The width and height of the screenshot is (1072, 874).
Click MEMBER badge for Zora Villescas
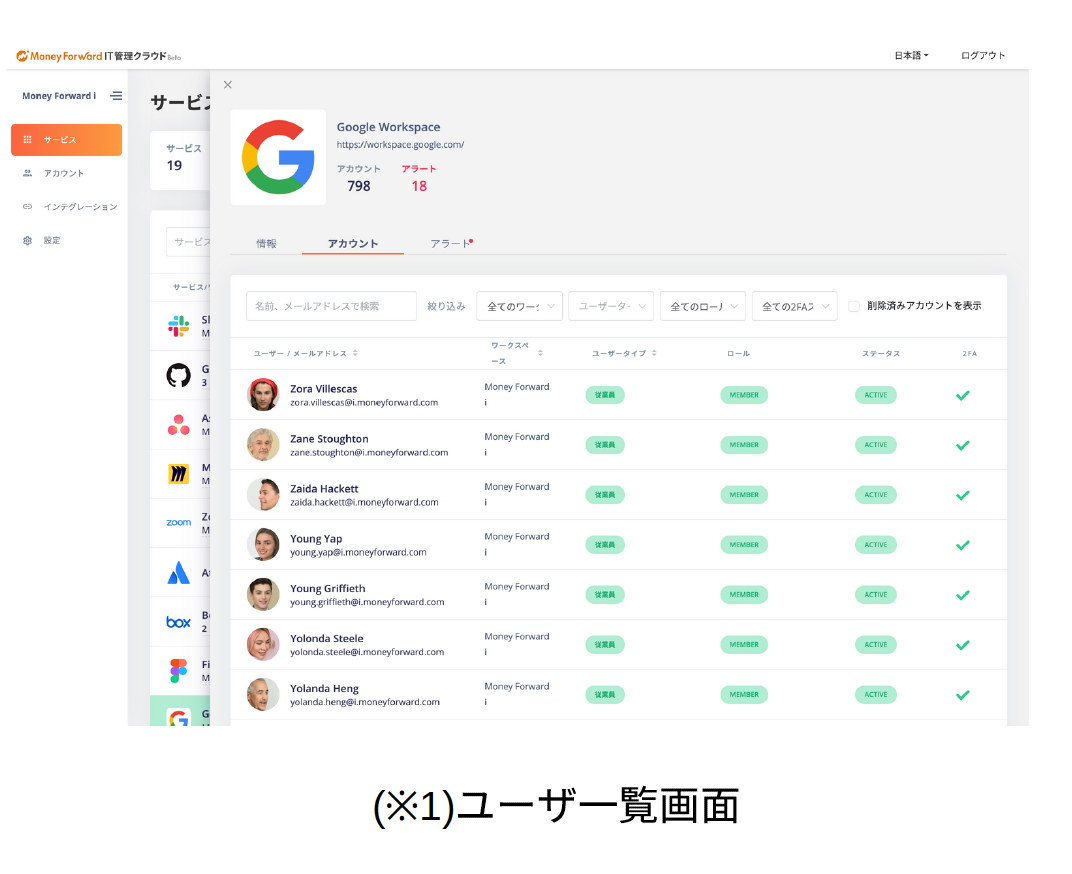pyautogui.click(x=744, y=395)
